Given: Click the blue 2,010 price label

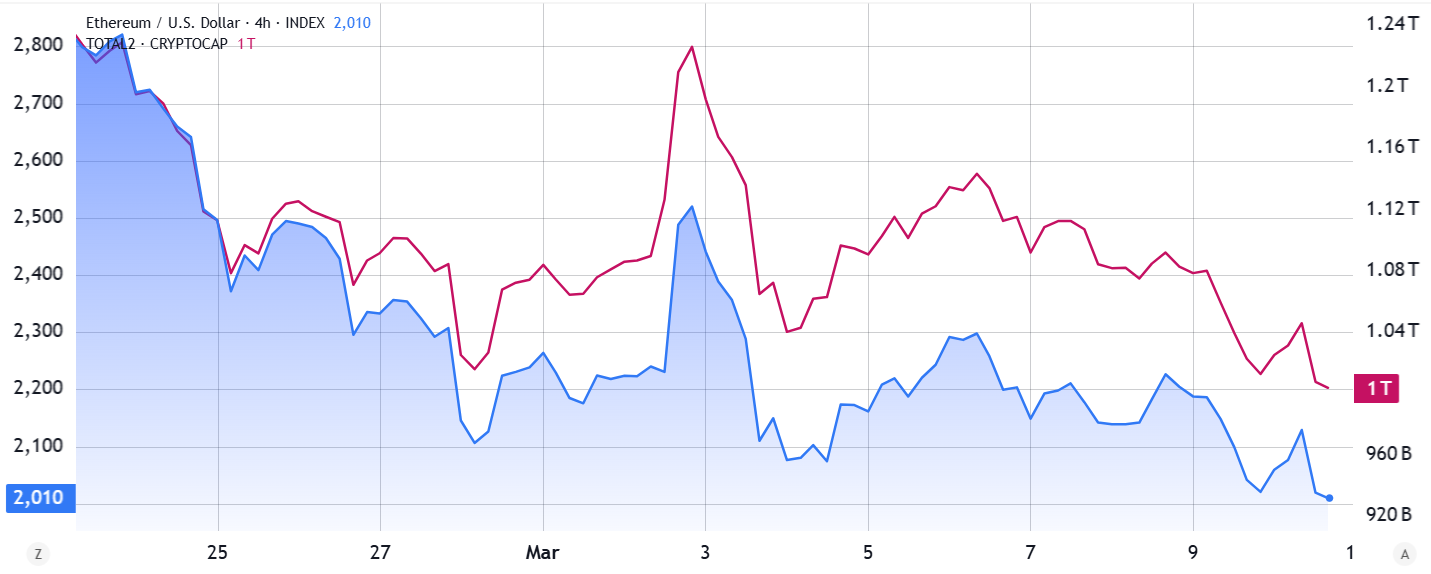Looking at the screenshot, I should point(39,498).
